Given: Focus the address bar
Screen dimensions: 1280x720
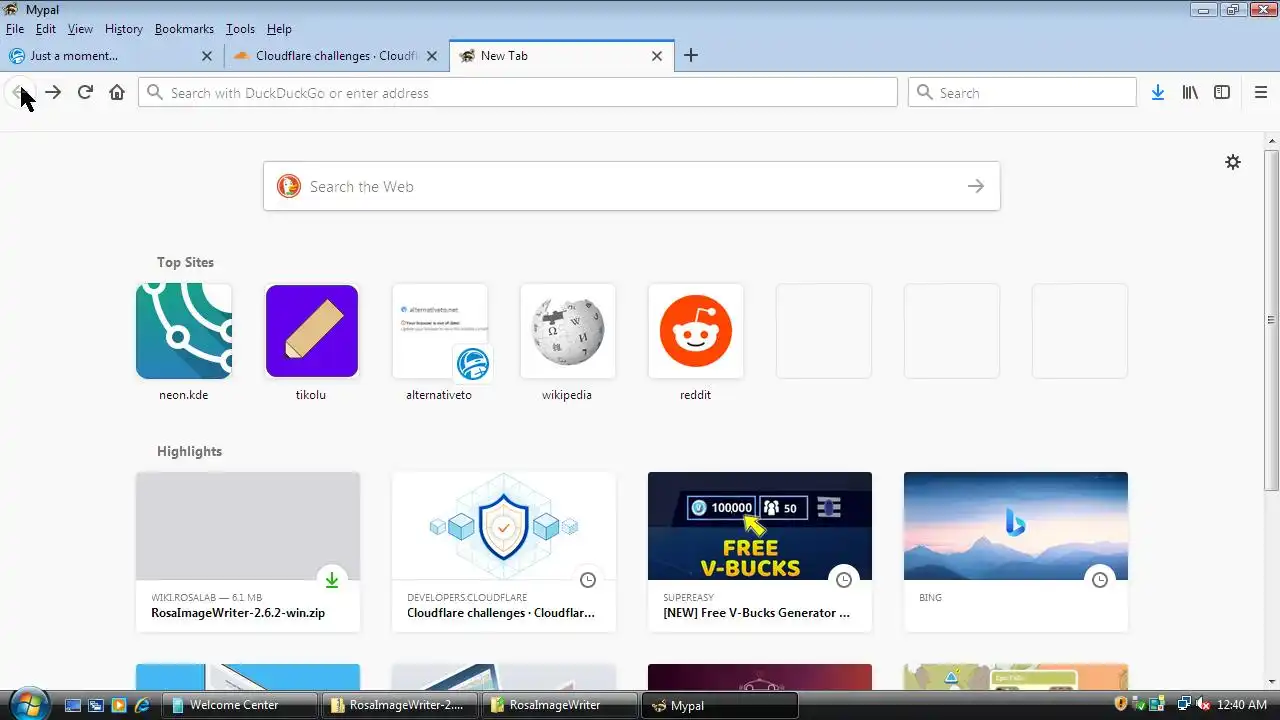Looking at the screenshot, I should point(518,92).
